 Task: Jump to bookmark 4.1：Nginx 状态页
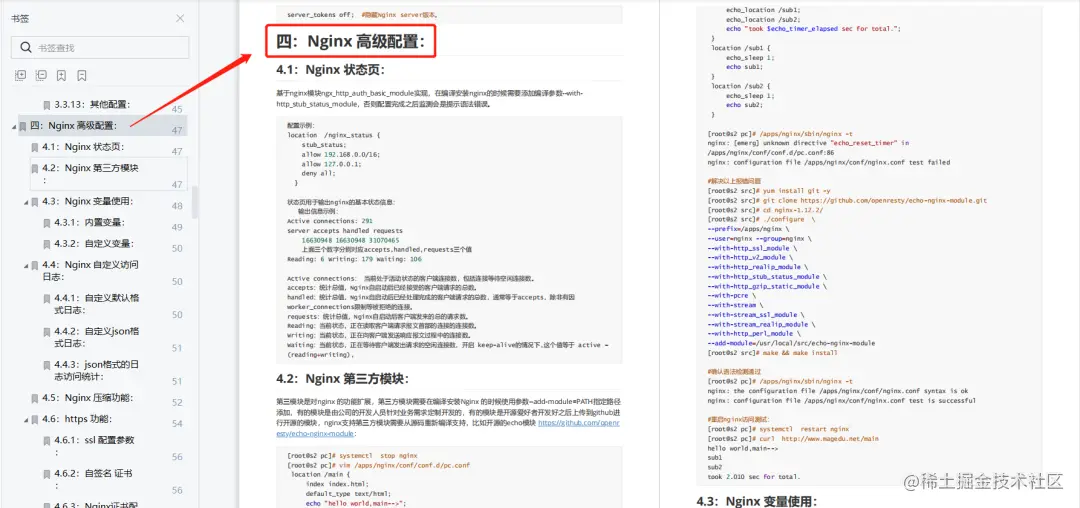pos(83,147)
